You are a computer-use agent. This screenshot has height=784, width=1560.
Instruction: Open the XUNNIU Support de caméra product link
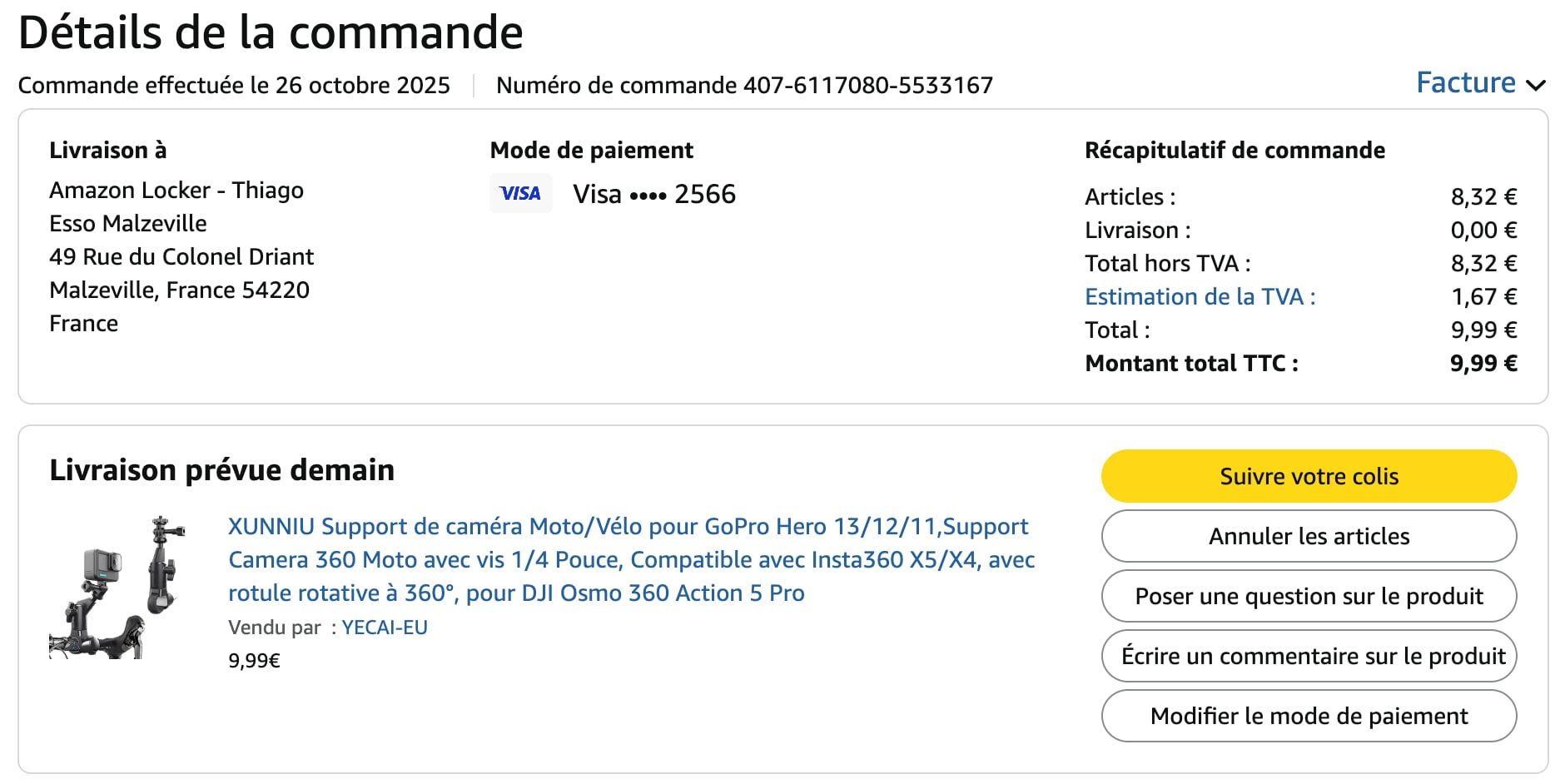click(x=630, y=559)
